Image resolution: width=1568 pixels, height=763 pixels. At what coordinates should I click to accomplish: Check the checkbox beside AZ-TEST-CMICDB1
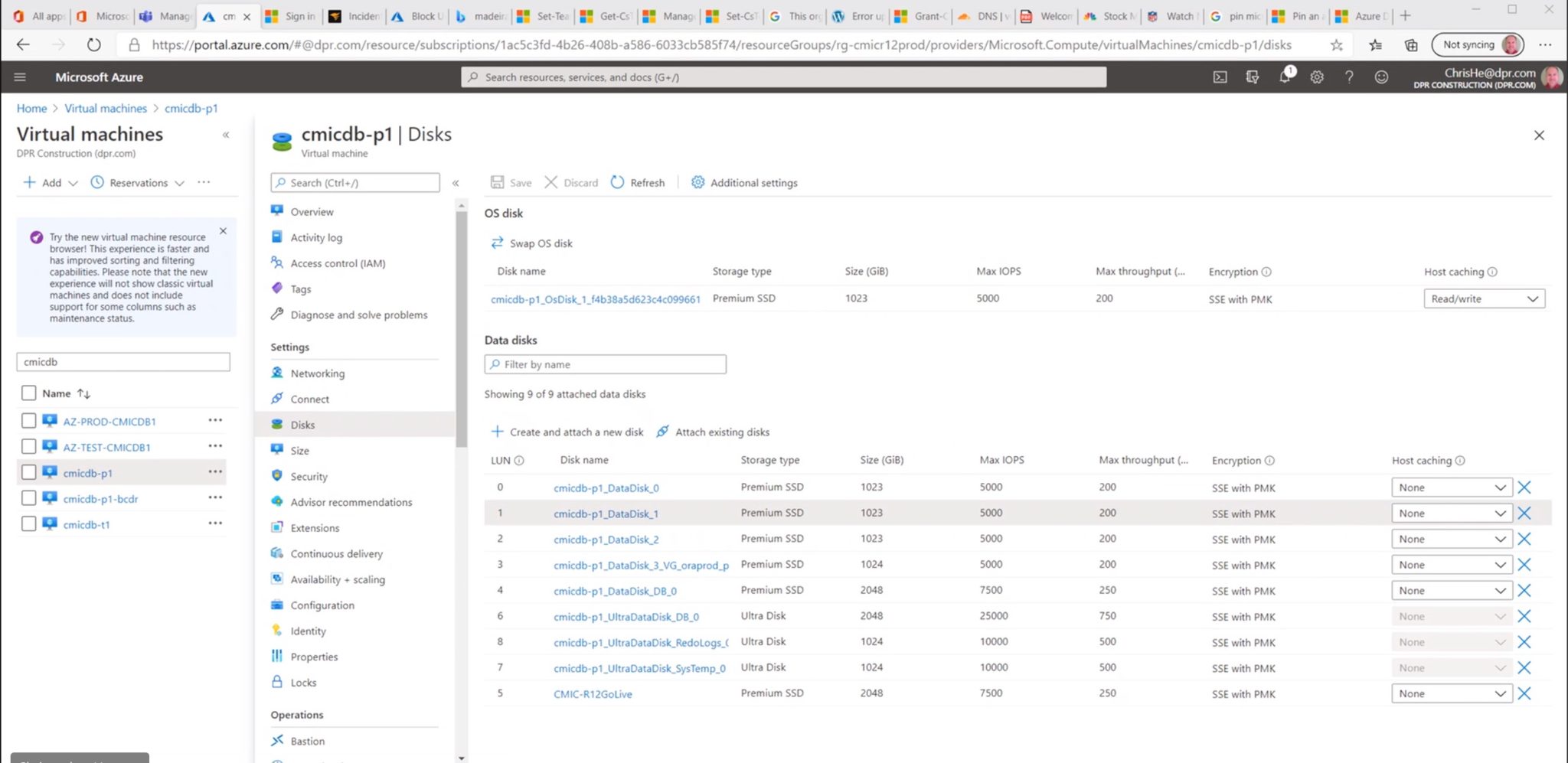click(x=28, y=446)
